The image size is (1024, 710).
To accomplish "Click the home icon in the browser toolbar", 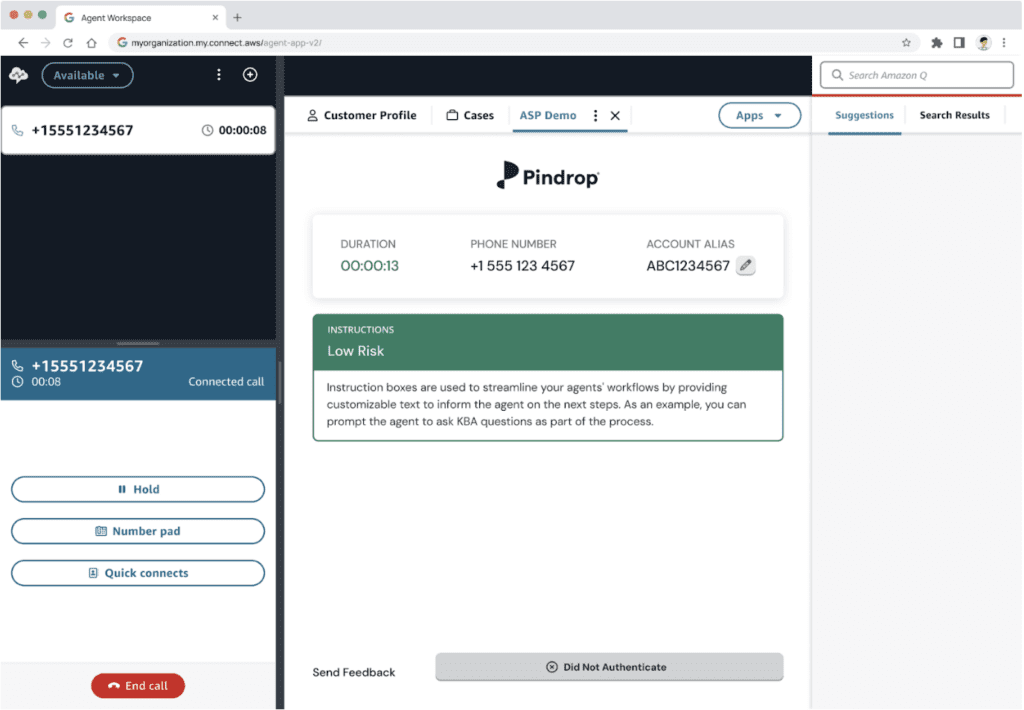I will pos(90,43).
